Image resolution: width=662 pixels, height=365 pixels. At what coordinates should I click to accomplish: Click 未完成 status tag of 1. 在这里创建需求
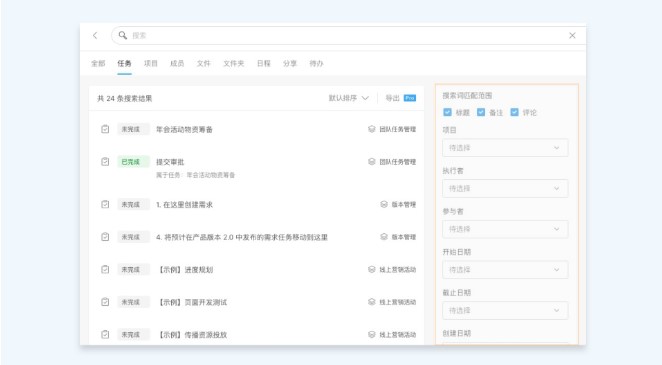click(x=133, y=204)
